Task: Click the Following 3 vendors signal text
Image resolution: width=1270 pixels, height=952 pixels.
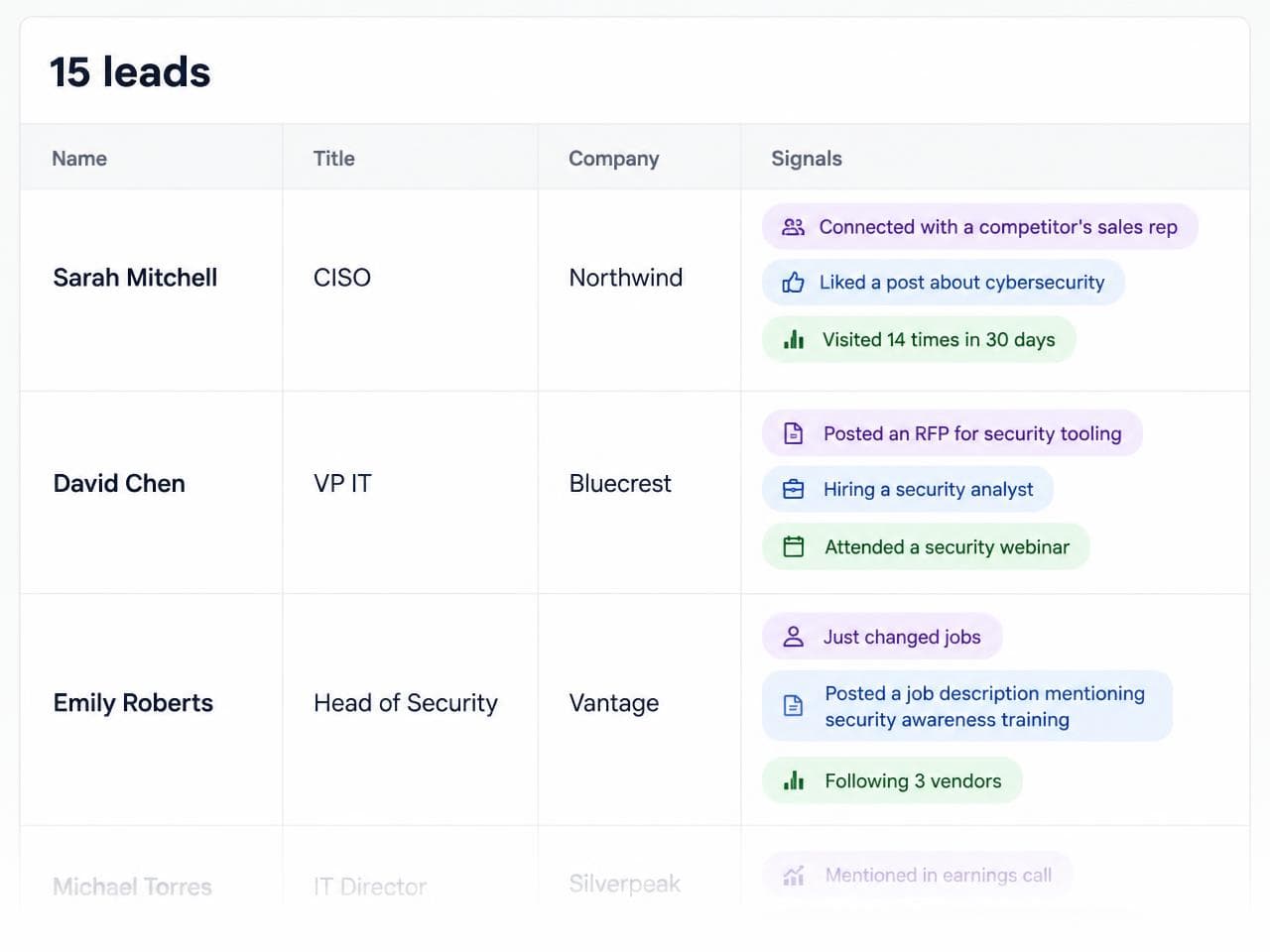Action: (913, 780)
